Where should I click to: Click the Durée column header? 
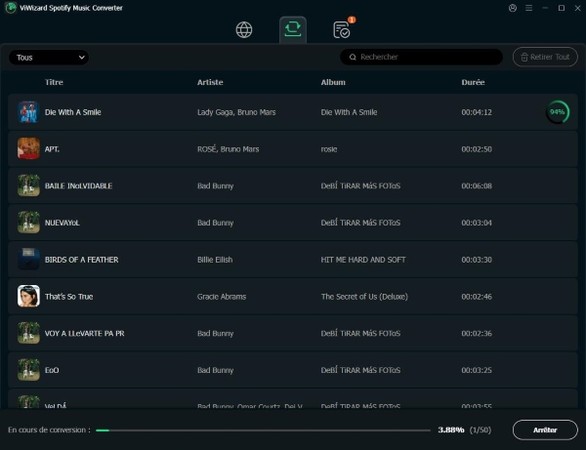(x=473, y=82)
